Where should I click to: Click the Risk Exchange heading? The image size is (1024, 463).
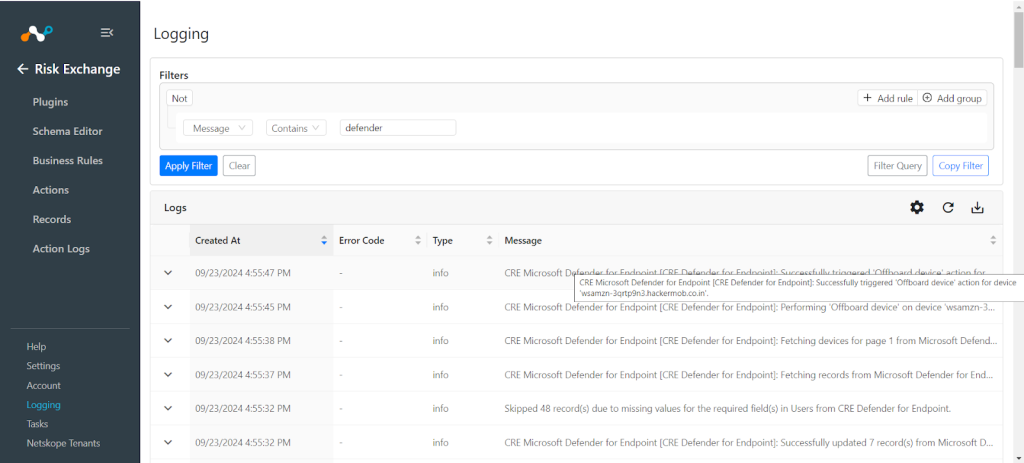(77, 69)
